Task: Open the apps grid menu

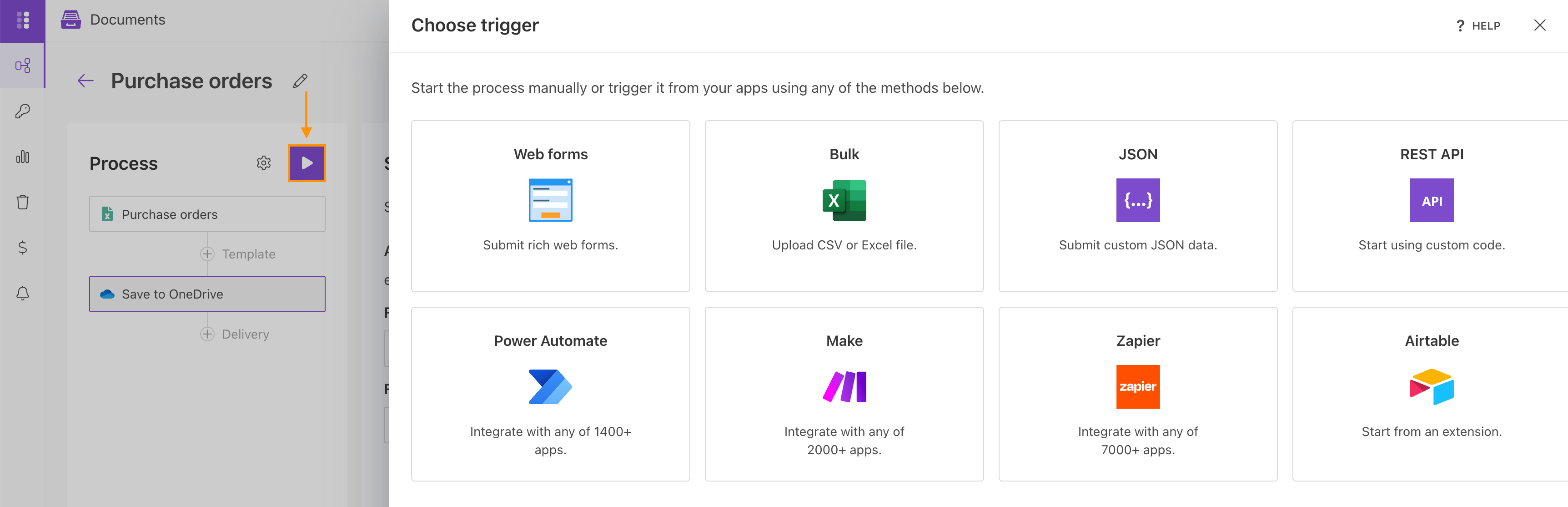Action: pyautogui.click(x=23, y=20)
